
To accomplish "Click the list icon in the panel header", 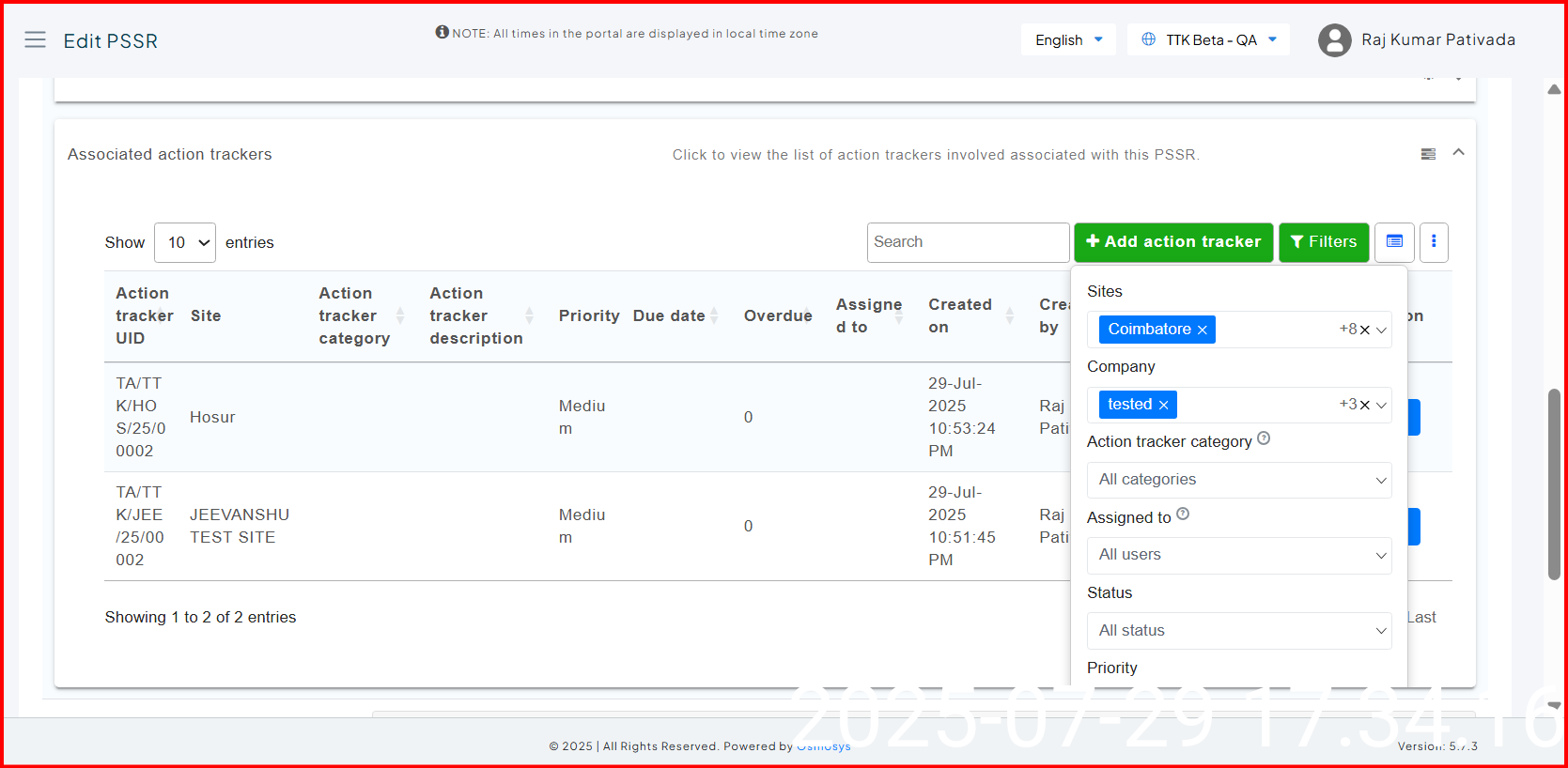I will [1428, 154].
